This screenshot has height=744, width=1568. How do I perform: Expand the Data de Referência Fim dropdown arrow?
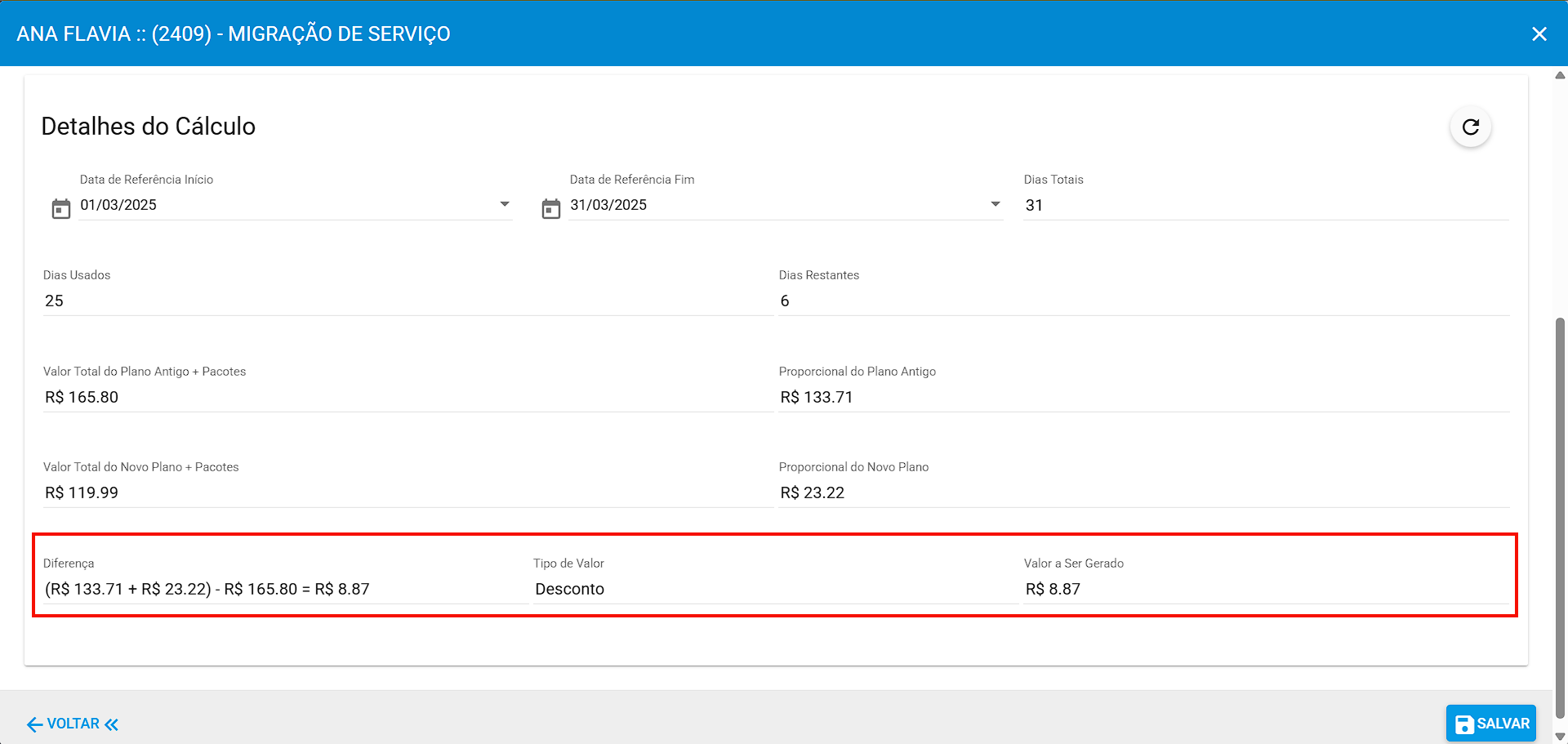[x=996, y=204]
